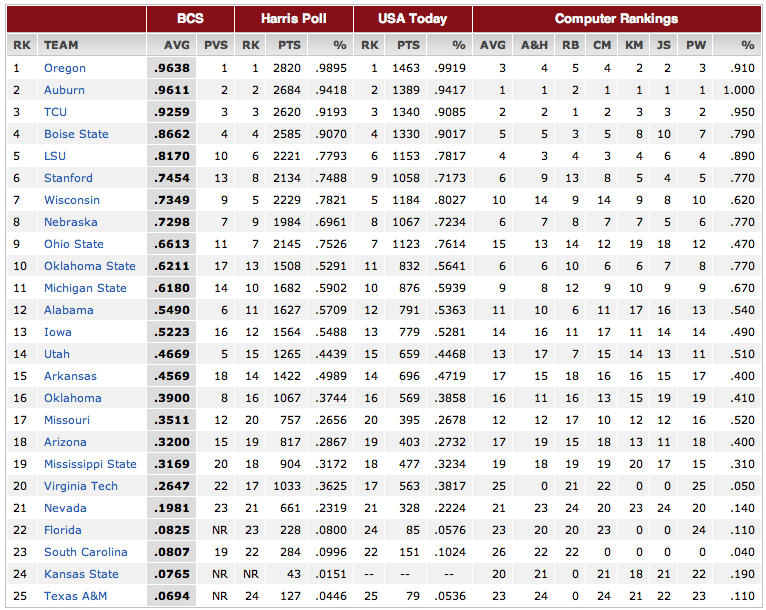This screenshot has height=610, width=766.
Task: Click the TCU team link
Action: (x=55, y=112)
